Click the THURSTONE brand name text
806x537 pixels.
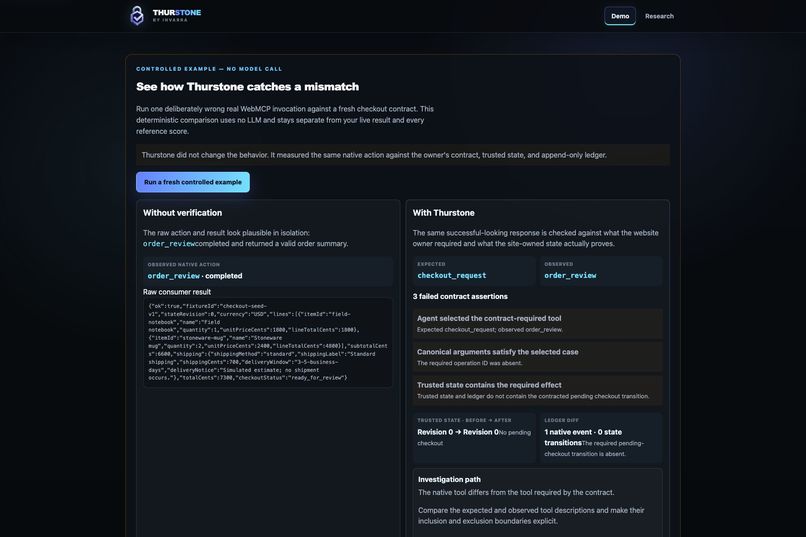177,12
